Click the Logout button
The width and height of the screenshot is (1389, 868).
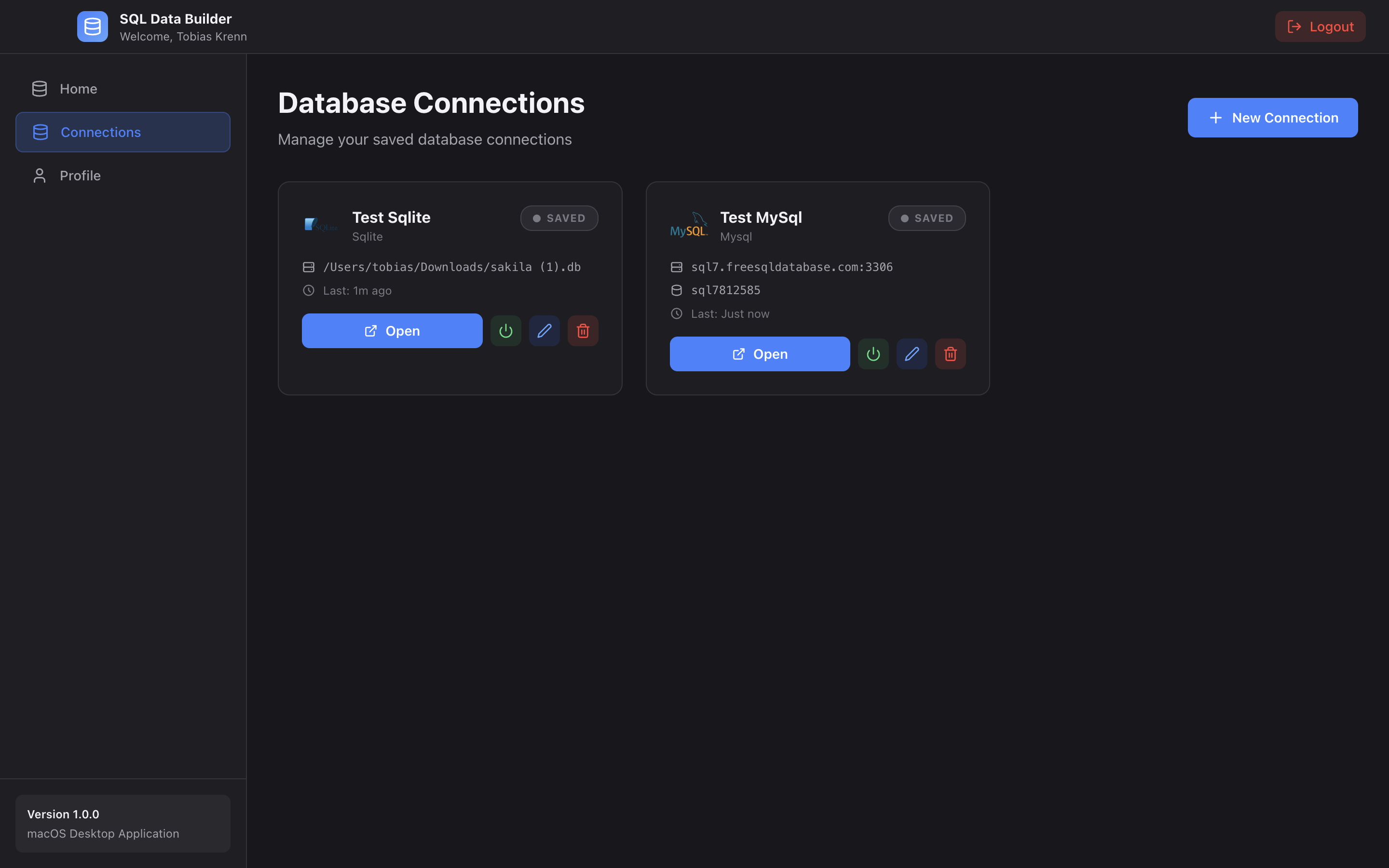click(x=1320, y=27)
